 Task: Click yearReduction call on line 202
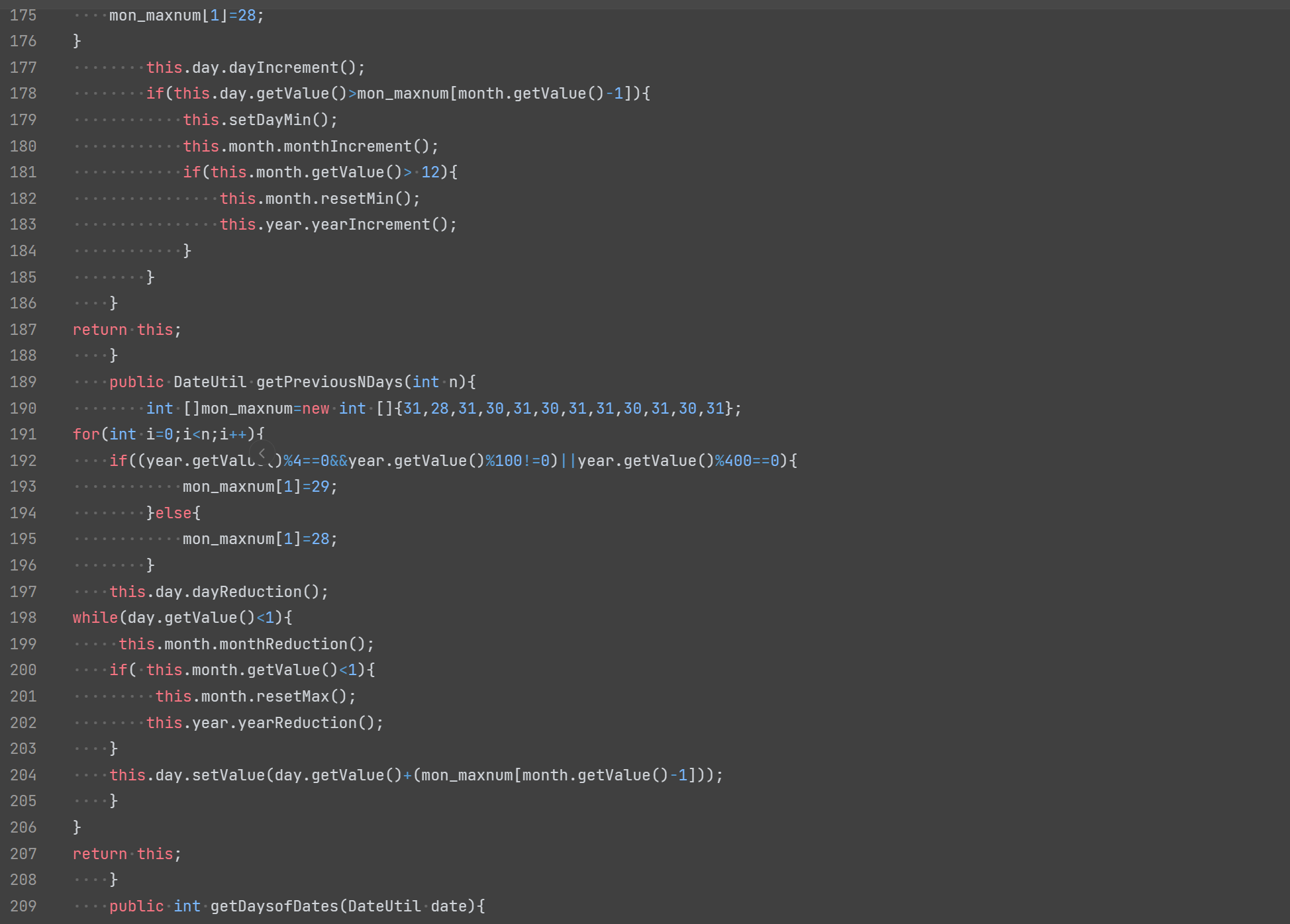tap(297, 723)
